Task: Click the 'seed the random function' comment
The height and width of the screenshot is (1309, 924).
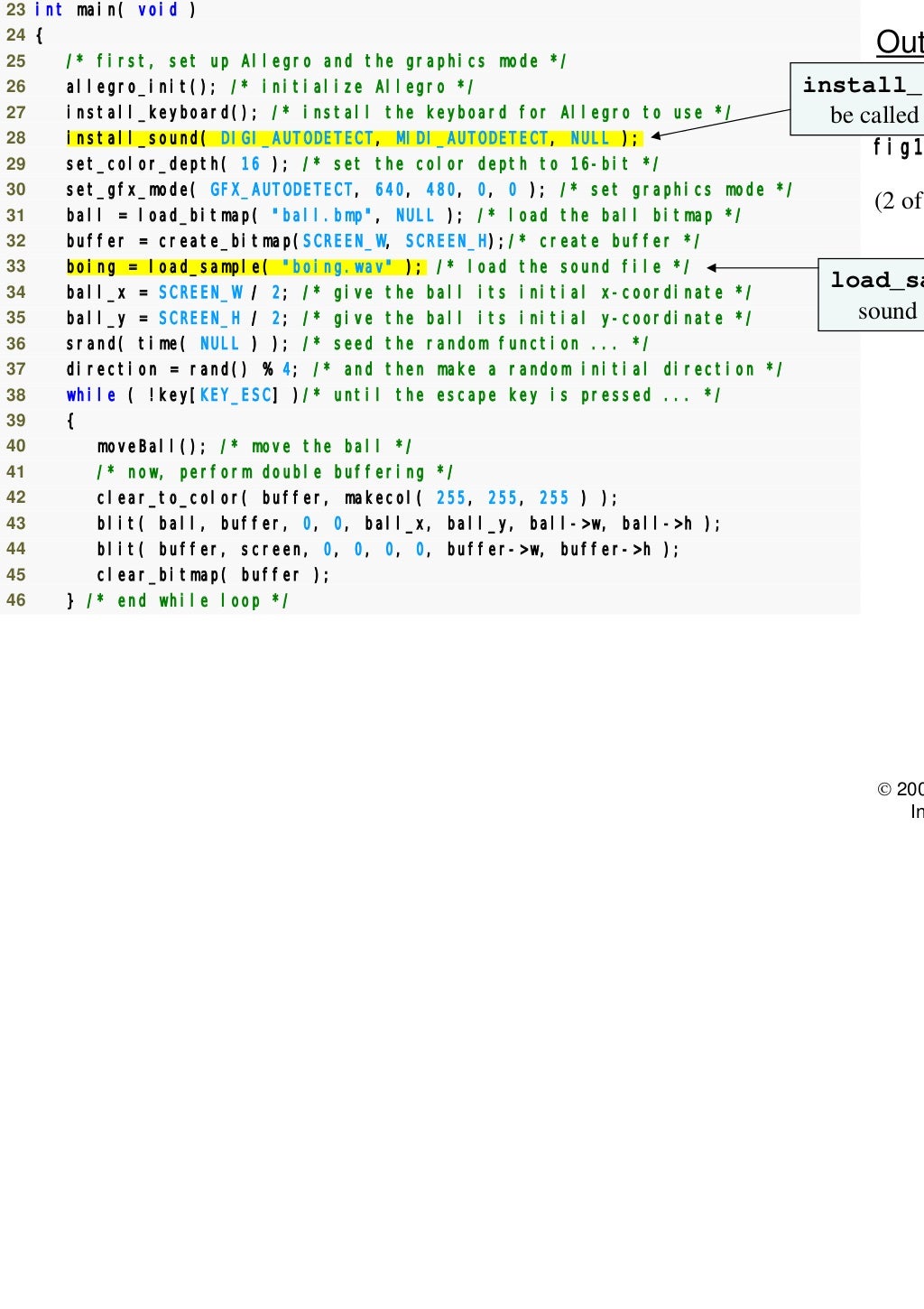Action: coord(476,344)
